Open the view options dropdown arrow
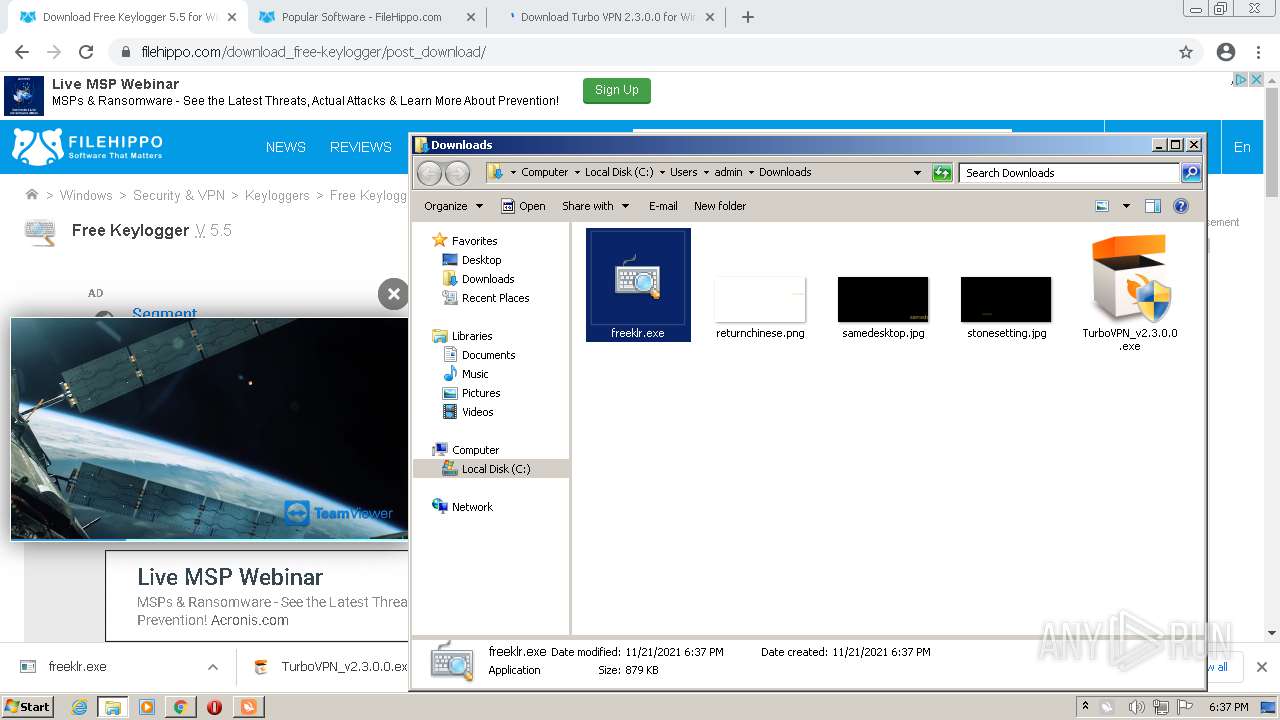The height and width of the screenshot is (720, 1280). tap(1126, 206)
